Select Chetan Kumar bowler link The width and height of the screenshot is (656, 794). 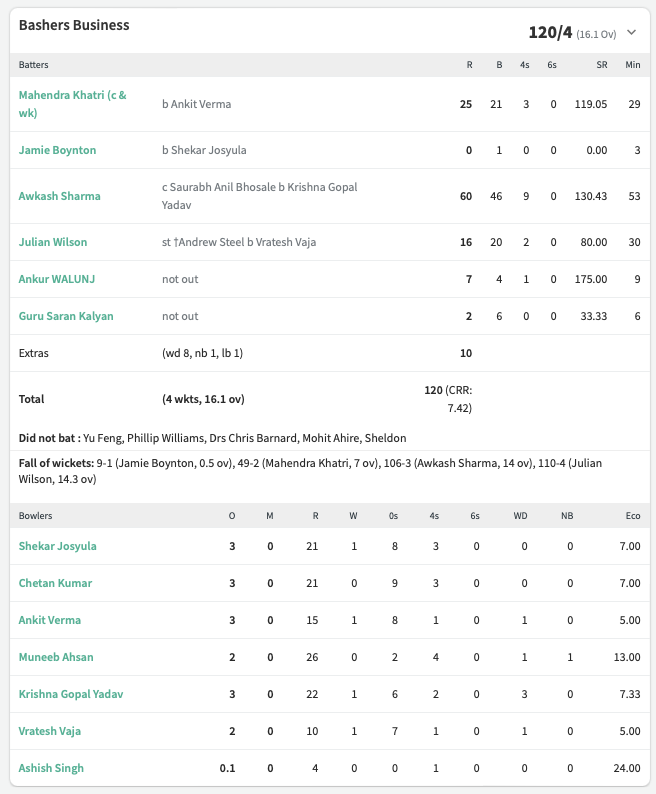(x=55, y=583)
